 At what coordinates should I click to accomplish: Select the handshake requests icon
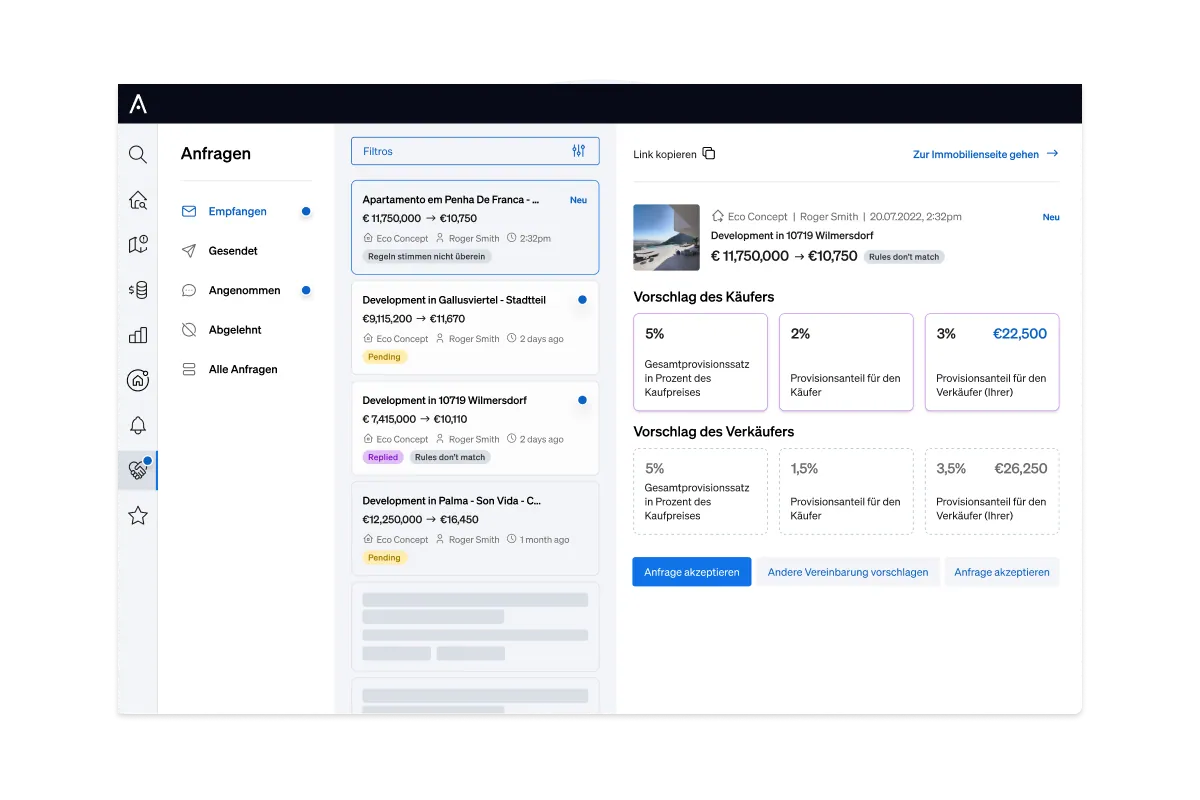pyautogui.click(x=138, y=470)
